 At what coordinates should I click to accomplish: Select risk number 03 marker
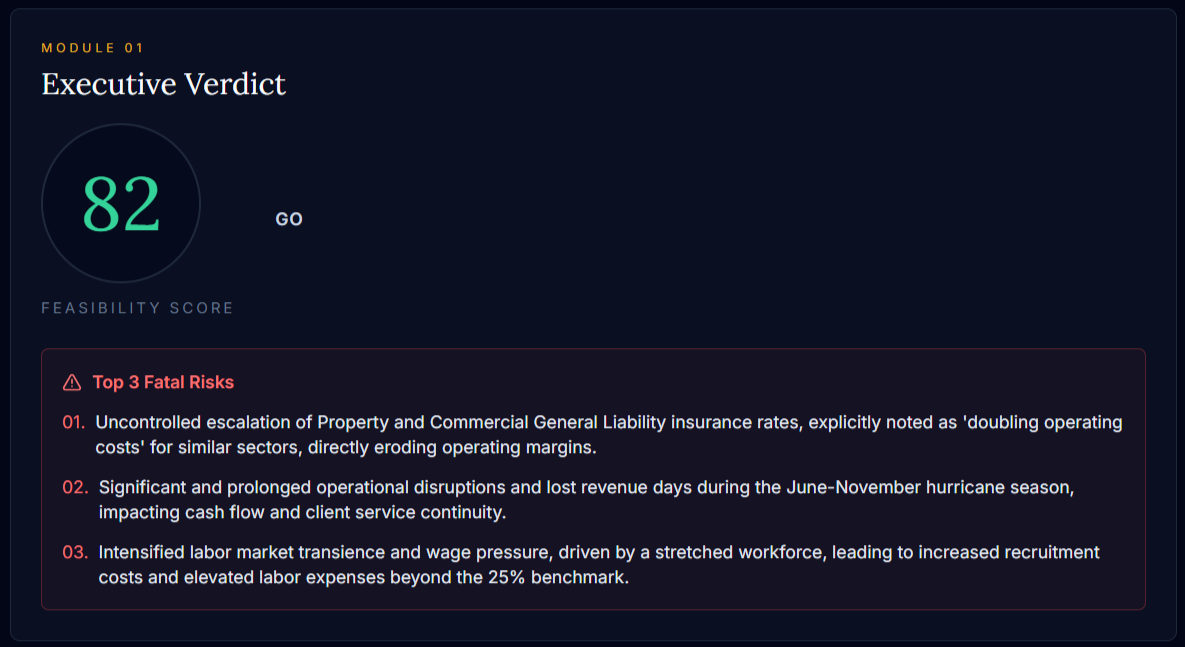[75, 553]
